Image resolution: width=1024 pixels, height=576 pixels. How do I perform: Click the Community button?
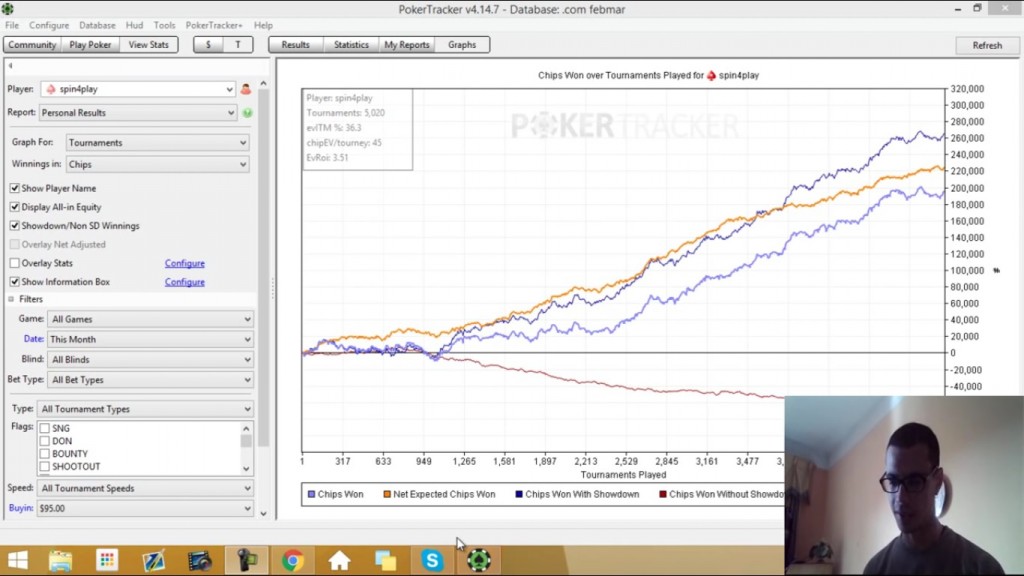click(32, 45)
